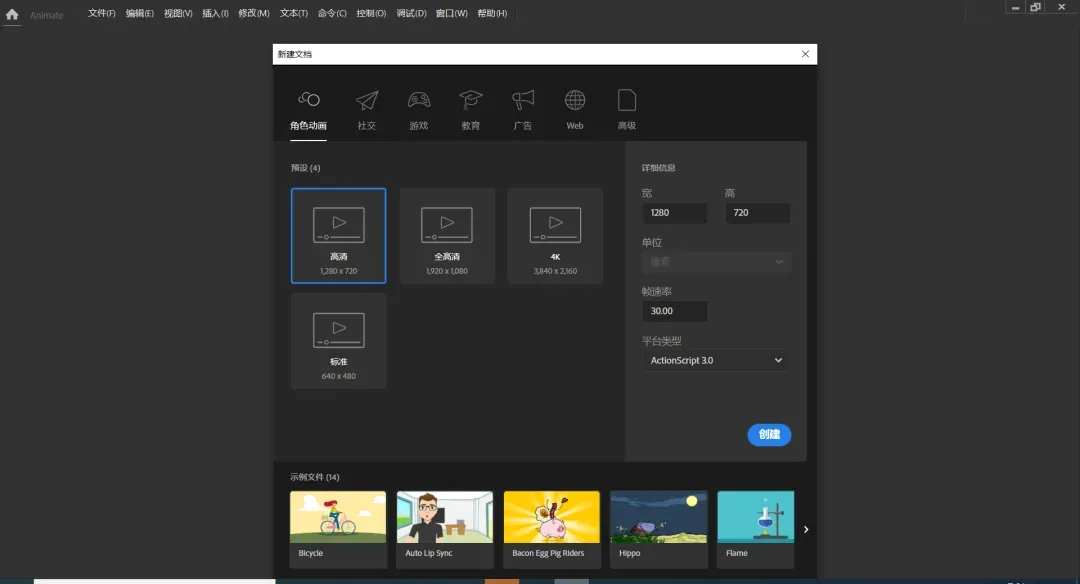Click the 详细信息 heading text
Viewport: 1080px width, 584px height.
click(658, 168)
